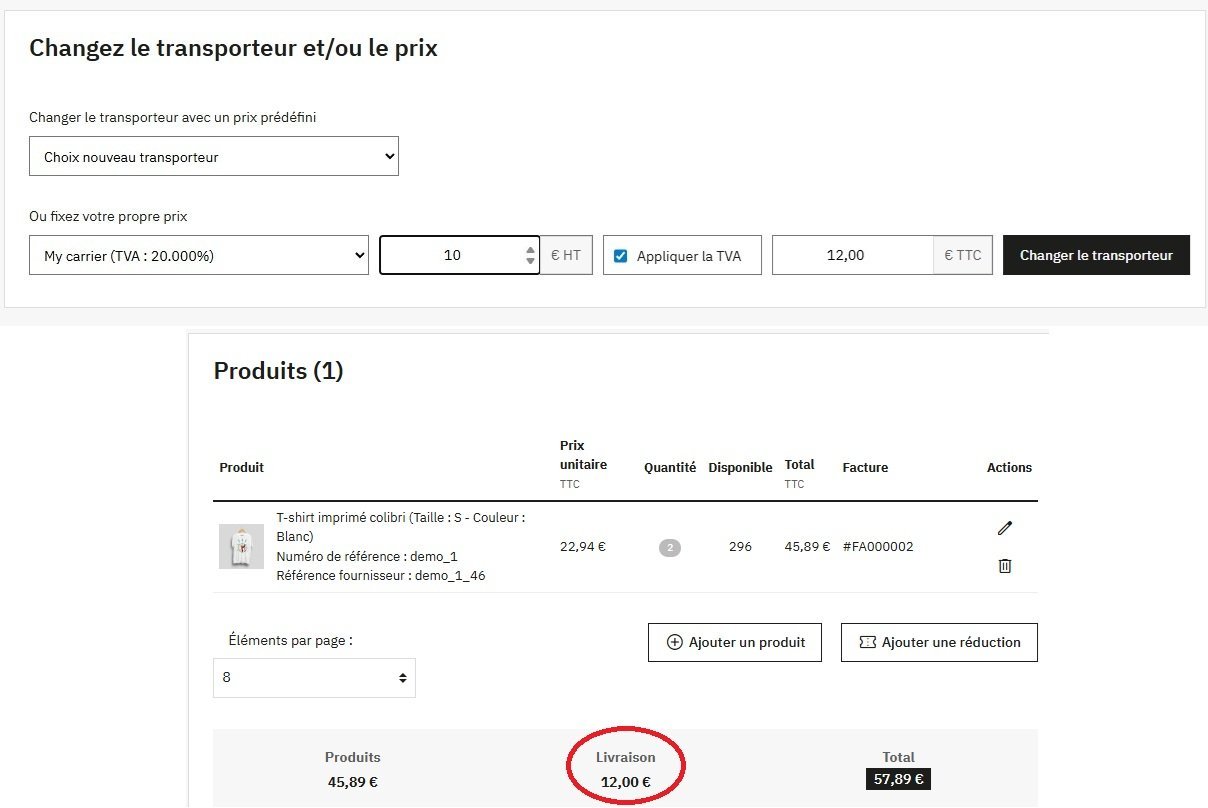The height and width of the screenshot is (808, 1208).
Task: Toggle the Appliquer la TVA checkbox
Action: click(620, 256)
